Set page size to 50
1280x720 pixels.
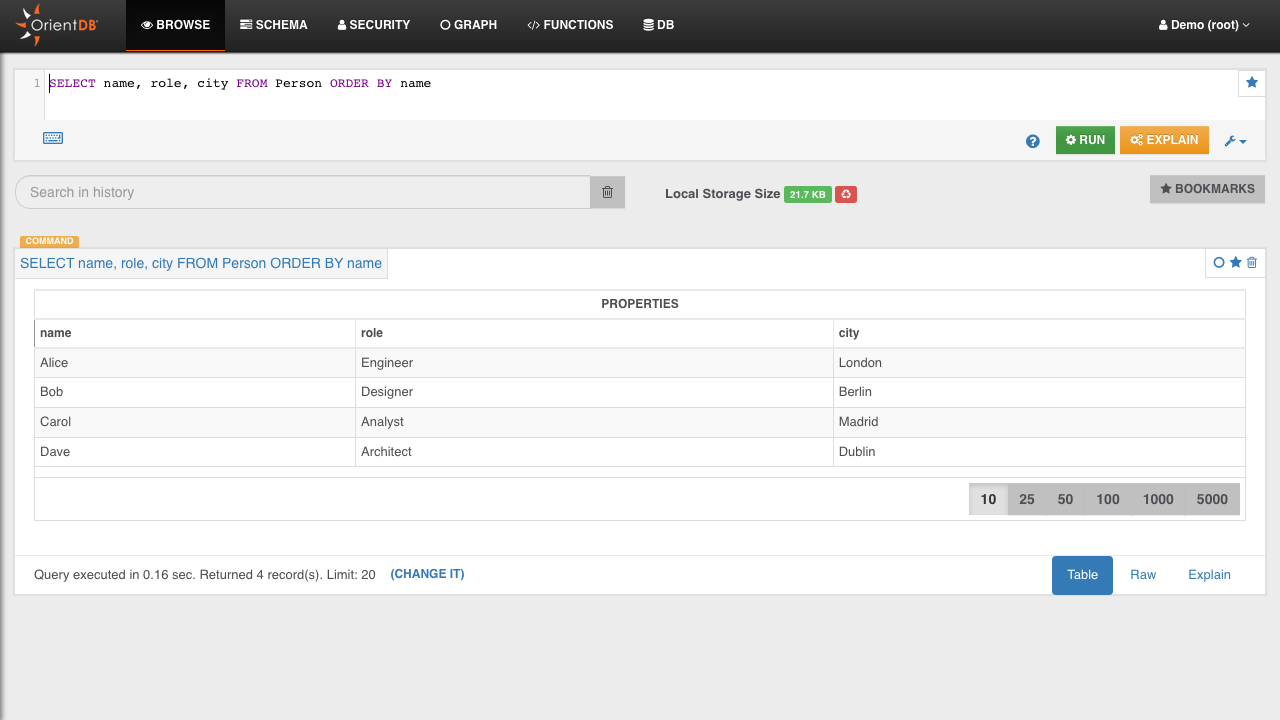pyautogui.click(x=1065, y=499)
